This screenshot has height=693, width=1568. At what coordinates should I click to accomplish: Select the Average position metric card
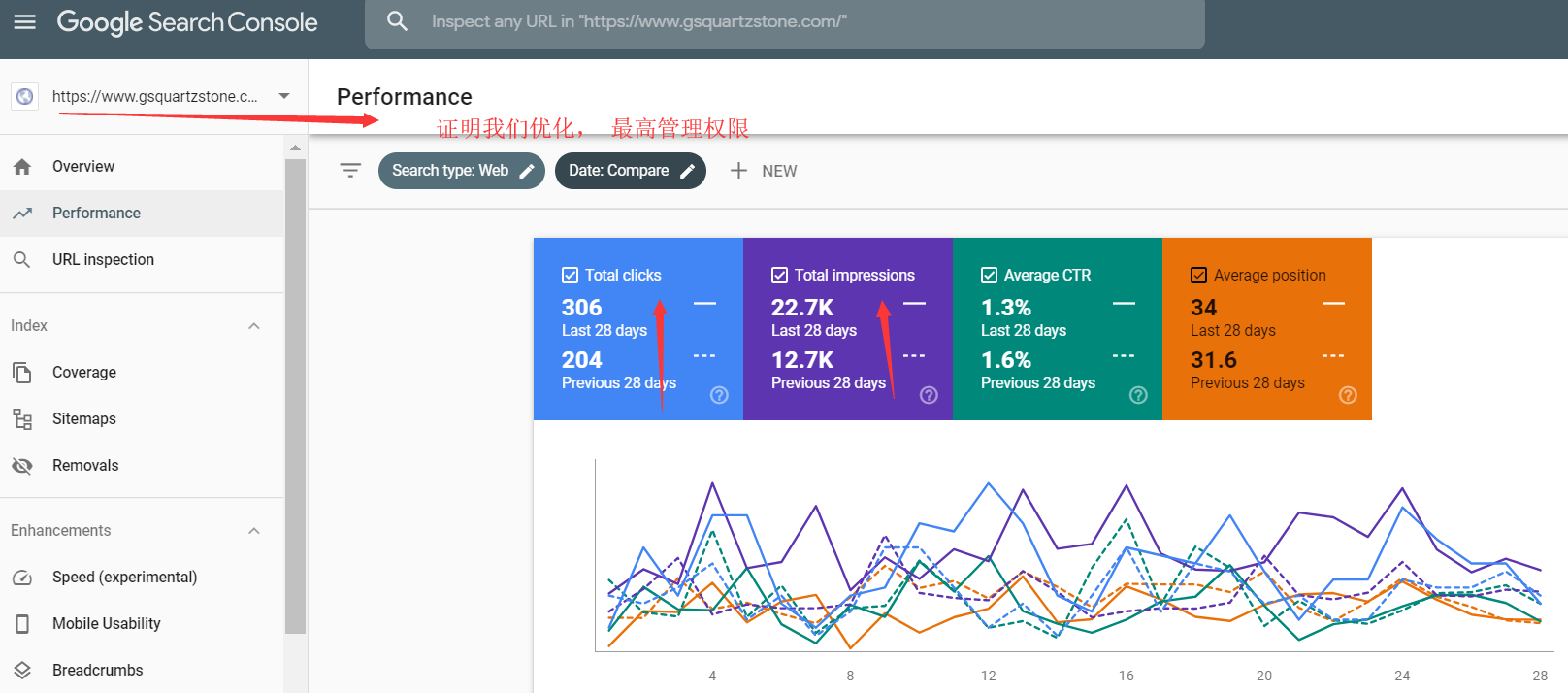point(1267,329)
